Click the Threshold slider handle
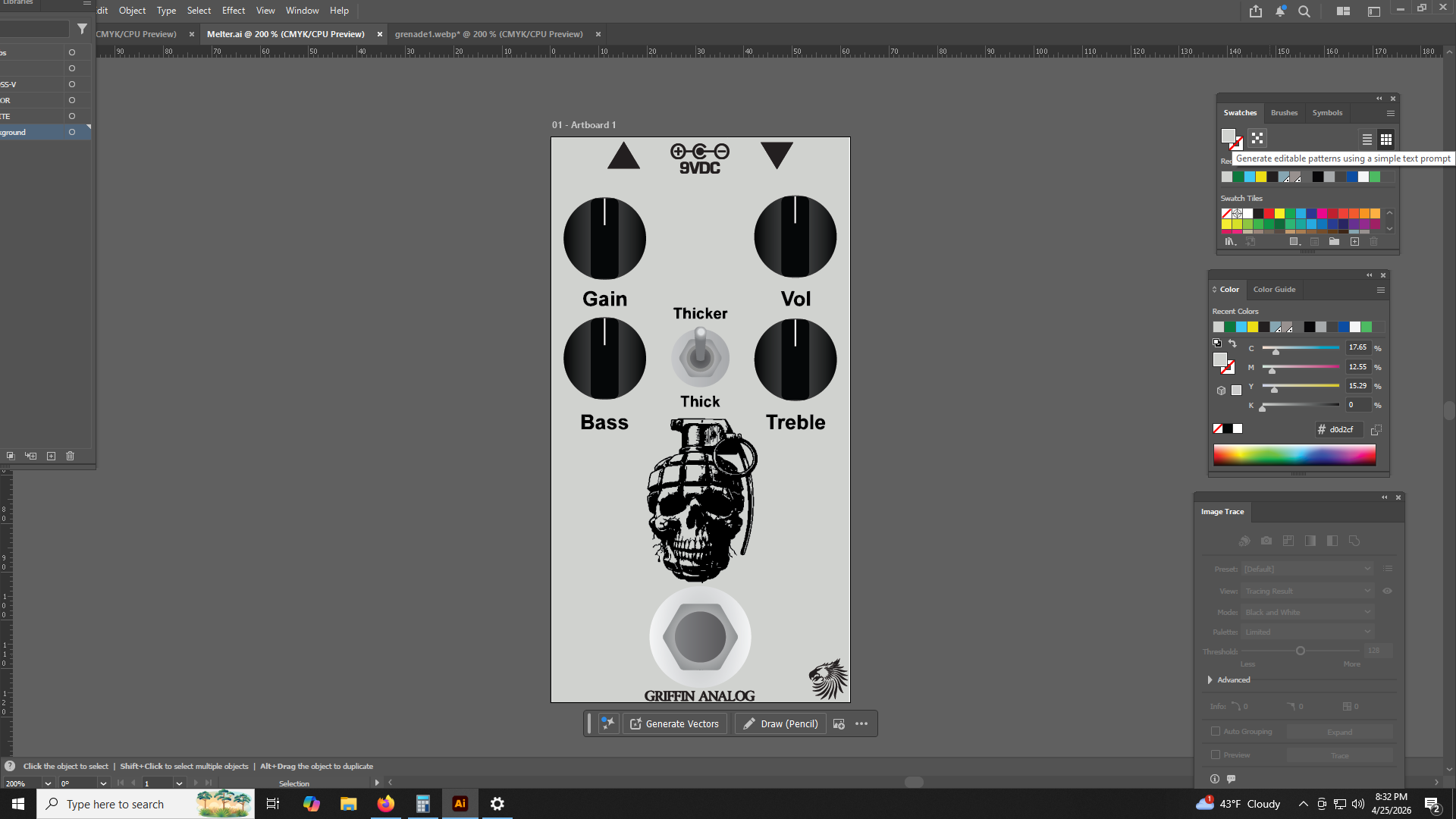 1301,651
